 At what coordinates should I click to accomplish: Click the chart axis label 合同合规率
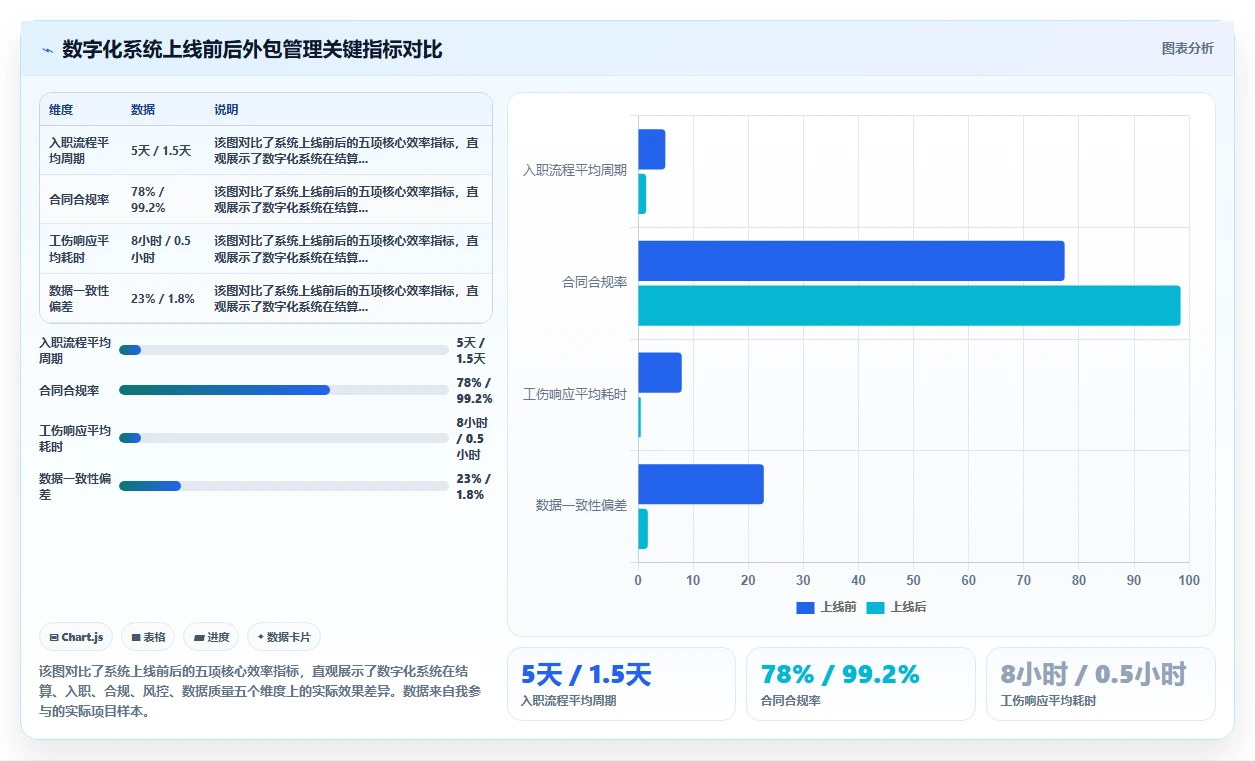pos(595,283)
